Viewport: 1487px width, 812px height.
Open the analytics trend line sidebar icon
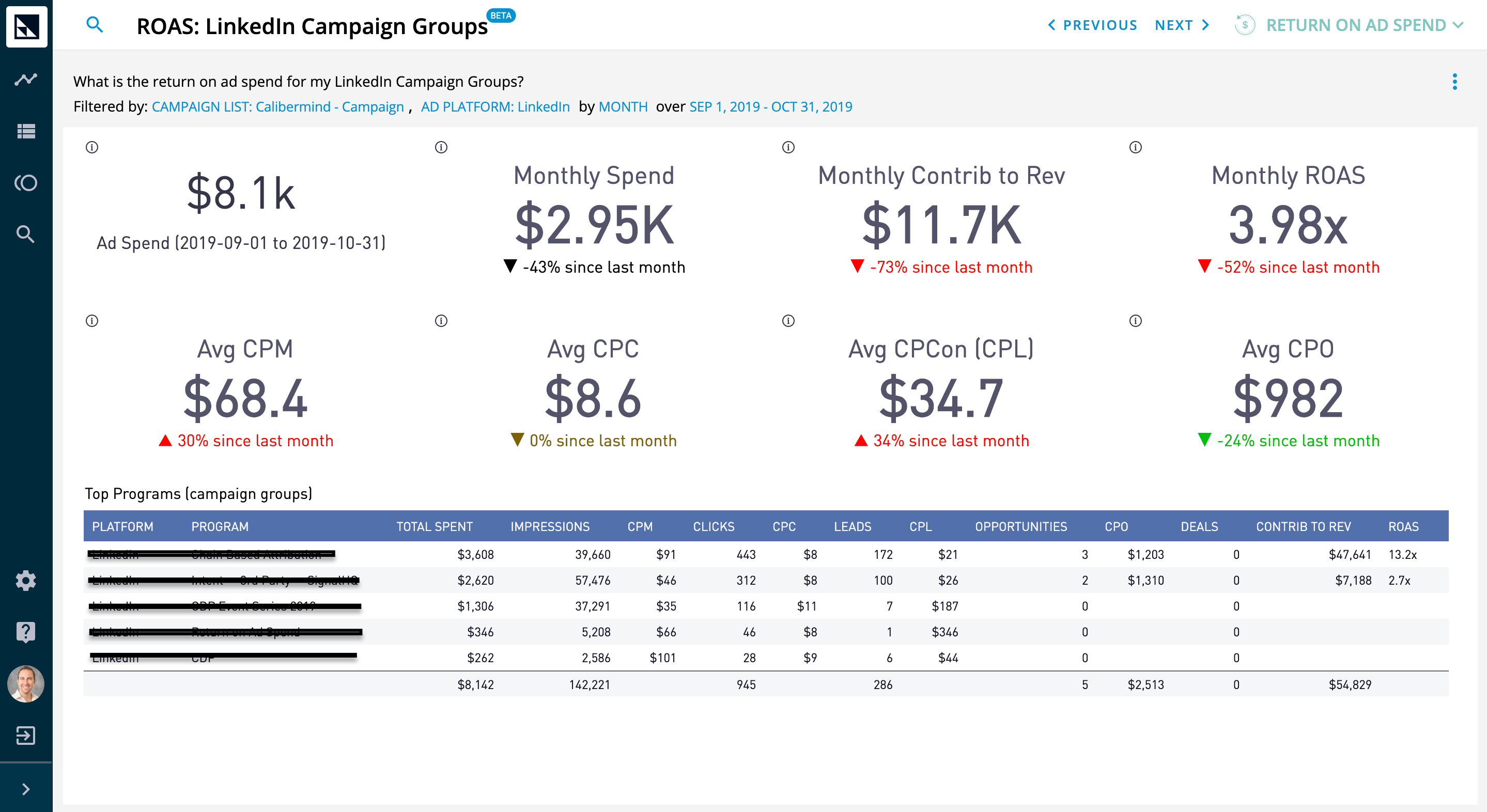click(26, 79)
